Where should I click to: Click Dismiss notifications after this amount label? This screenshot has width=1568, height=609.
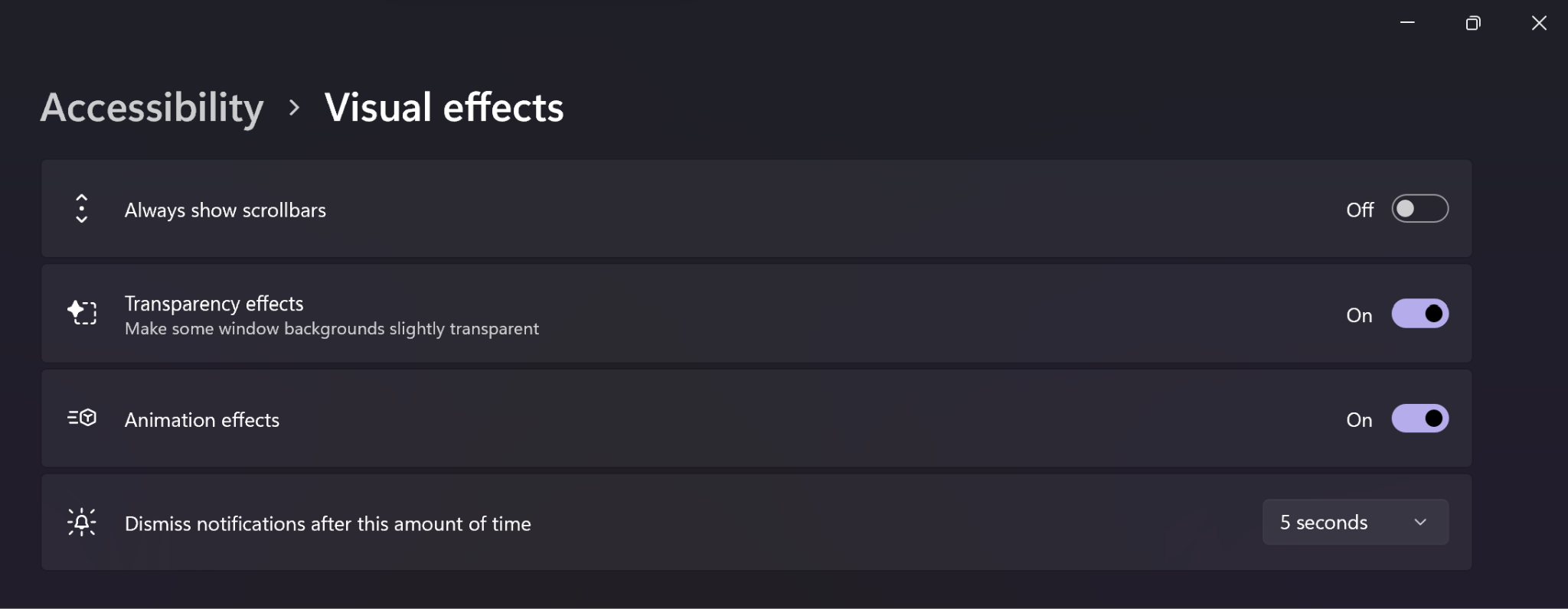(x=328, y=524)
